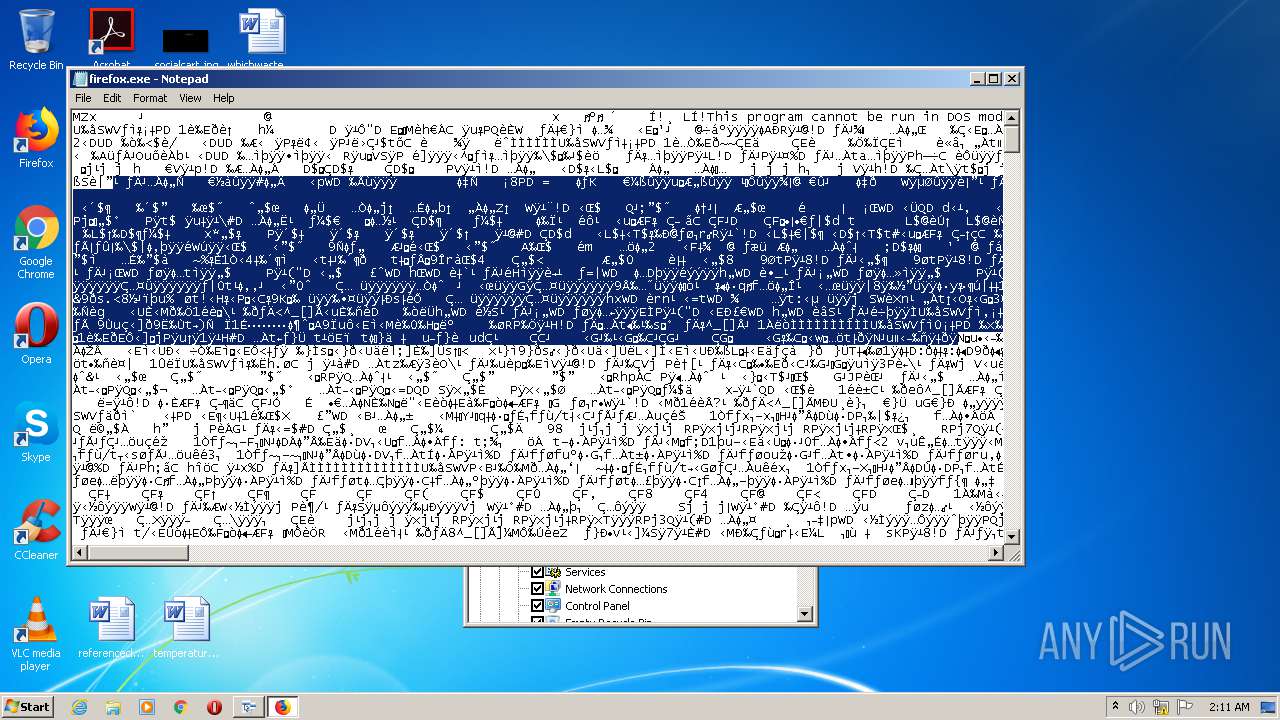Open the File menu in Notepad
Viewport: 1280px width, 720px height.
(83, 98)
